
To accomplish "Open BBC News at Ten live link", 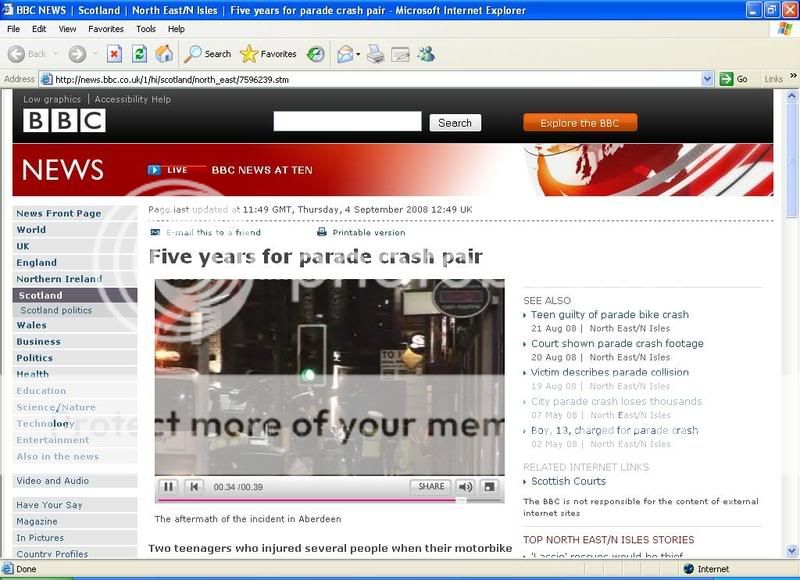I will (x=262, y=170).
